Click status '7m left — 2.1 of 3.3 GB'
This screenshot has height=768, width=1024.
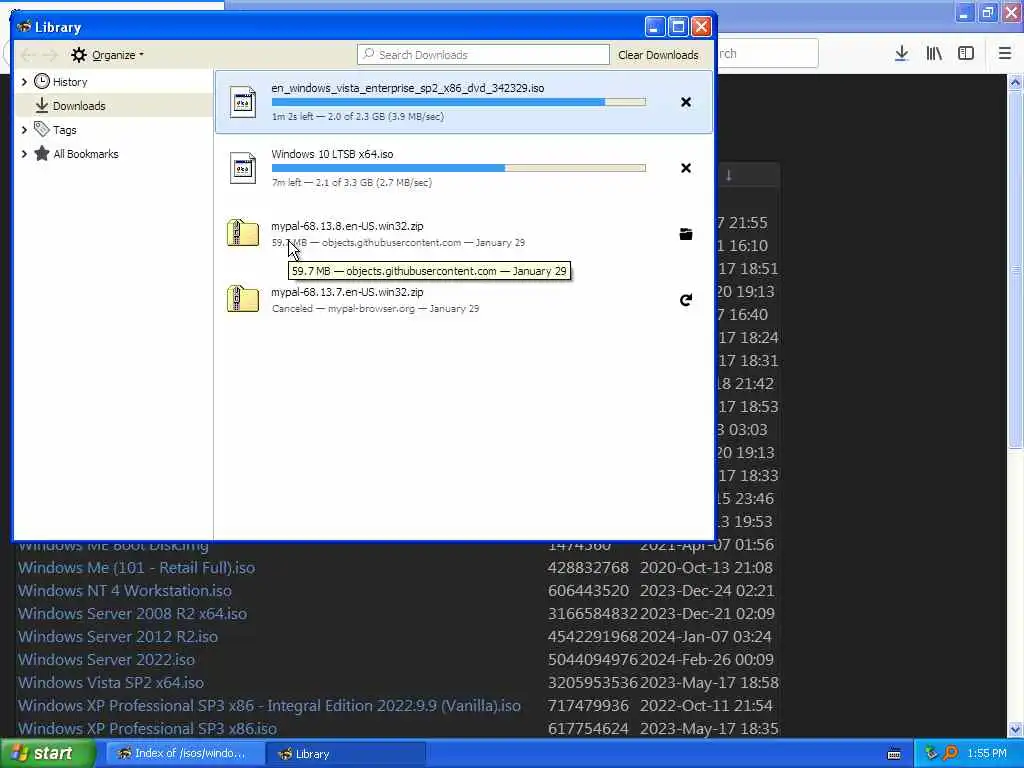(352, 182)
